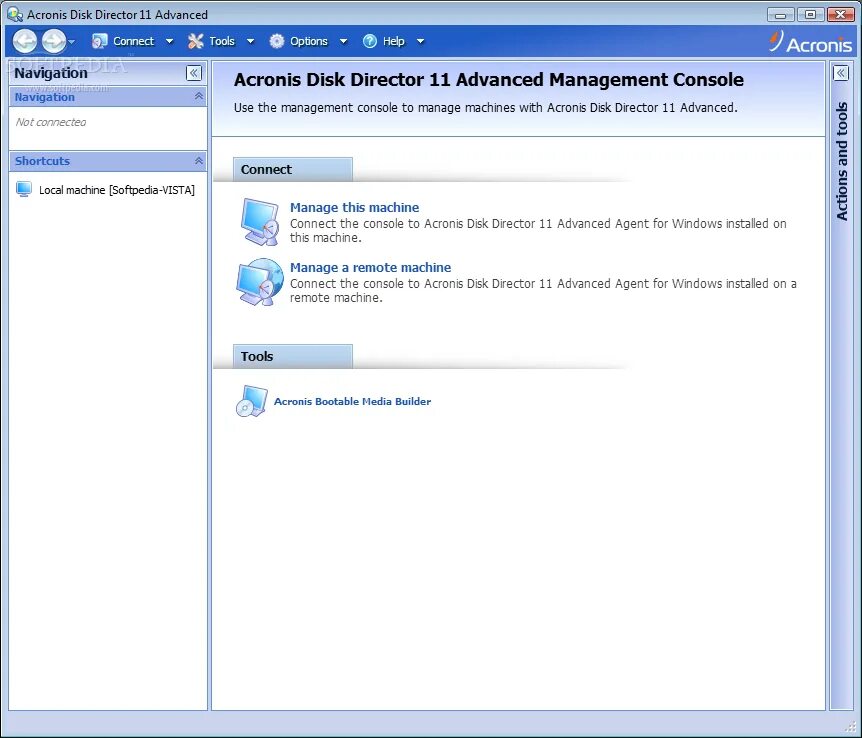Open the Connect menu
862x738 pixels.
click(134, 41)
